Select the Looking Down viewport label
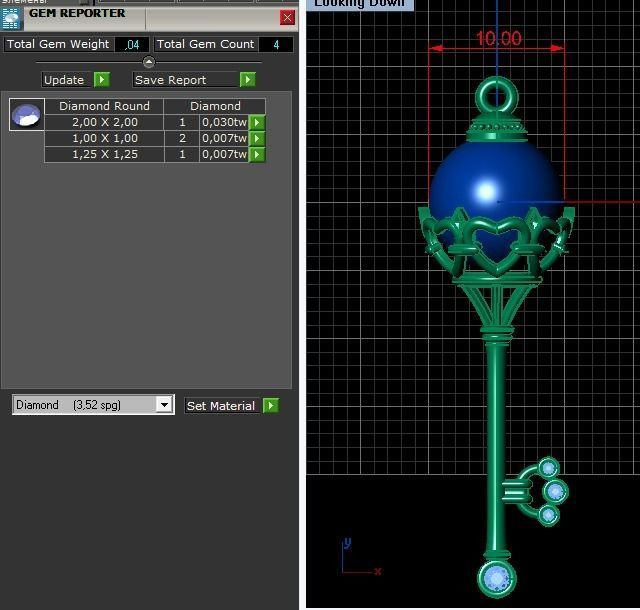 (x=359, y=4)
